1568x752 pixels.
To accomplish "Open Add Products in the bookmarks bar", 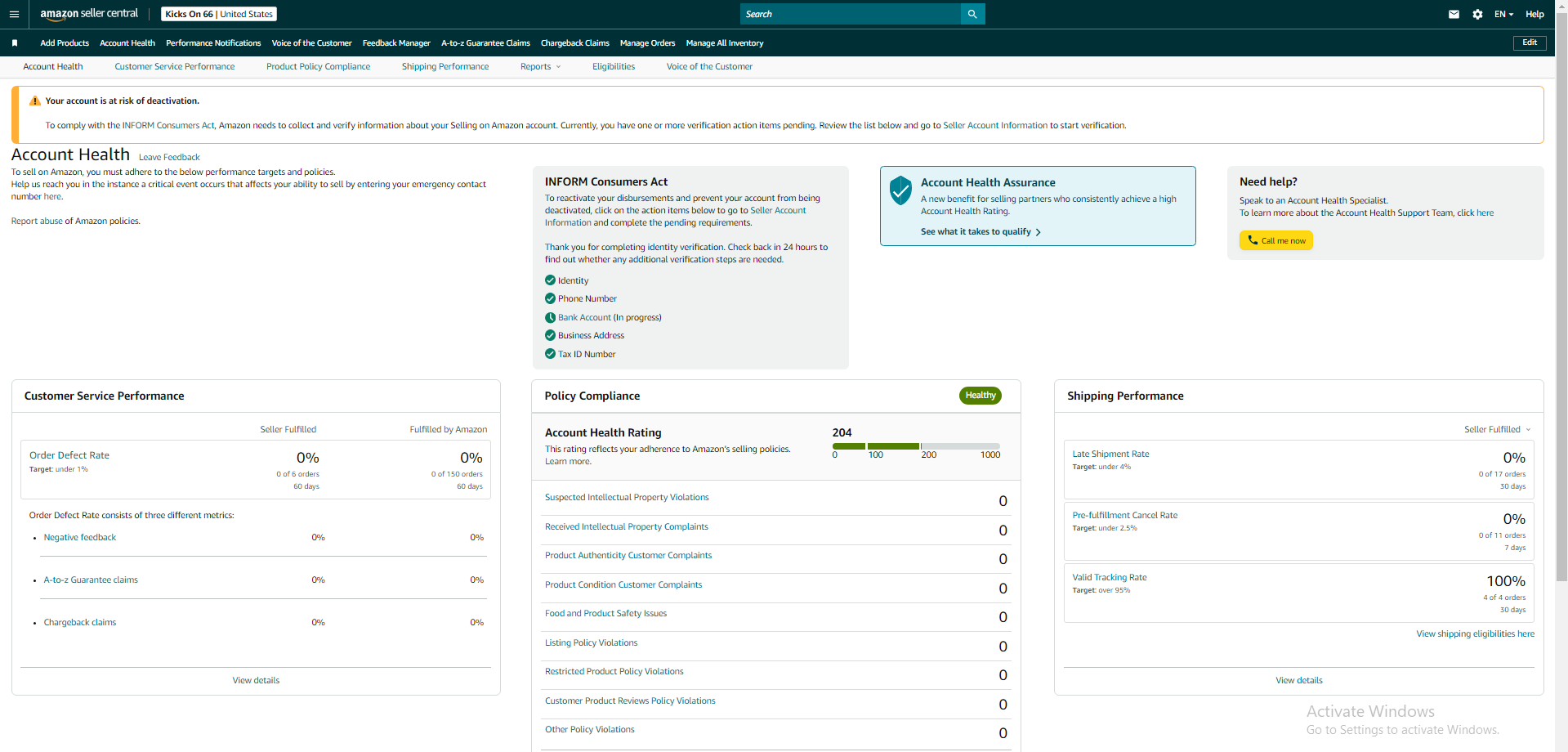I will [x=65, y=43].
